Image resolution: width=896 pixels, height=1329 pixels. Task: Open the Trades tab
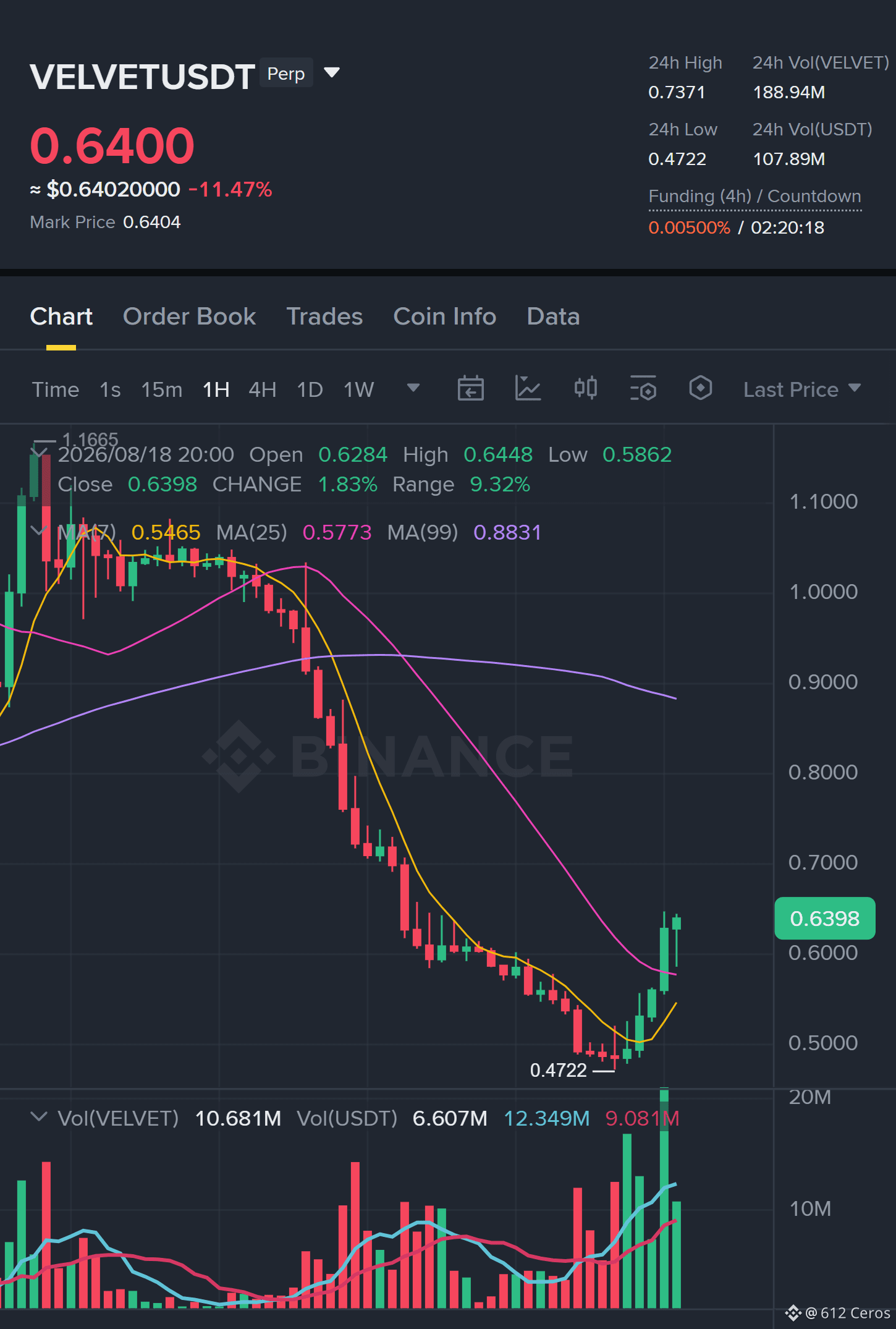(x=324, y=316)
